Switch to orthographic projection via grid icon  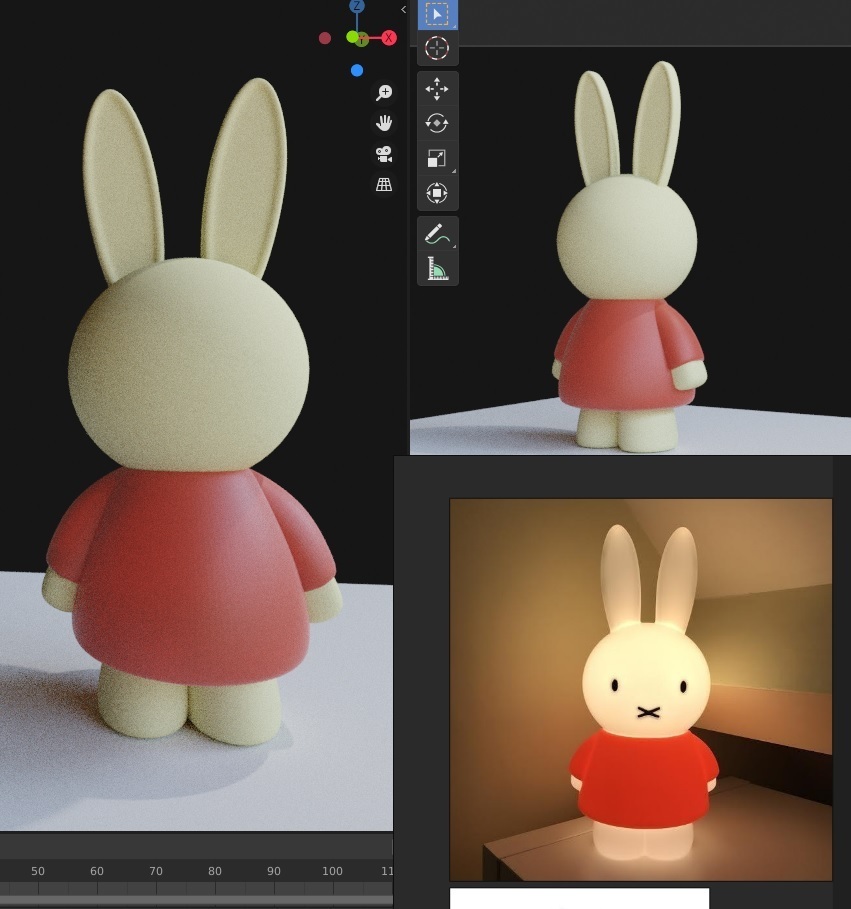(383, 184)
